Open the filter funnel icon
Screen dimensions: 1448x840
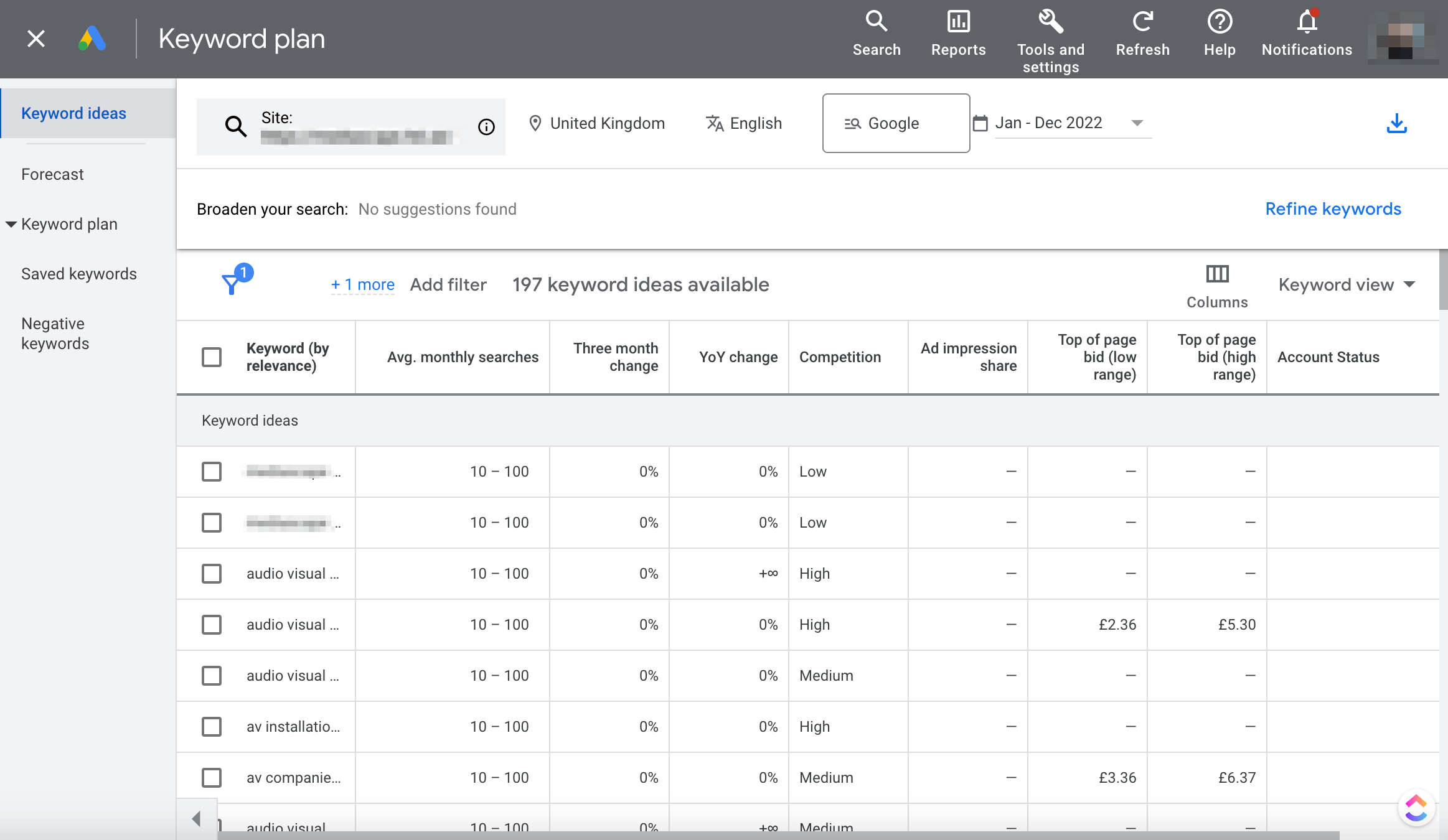pyautogui.click(x=231, y=284)
